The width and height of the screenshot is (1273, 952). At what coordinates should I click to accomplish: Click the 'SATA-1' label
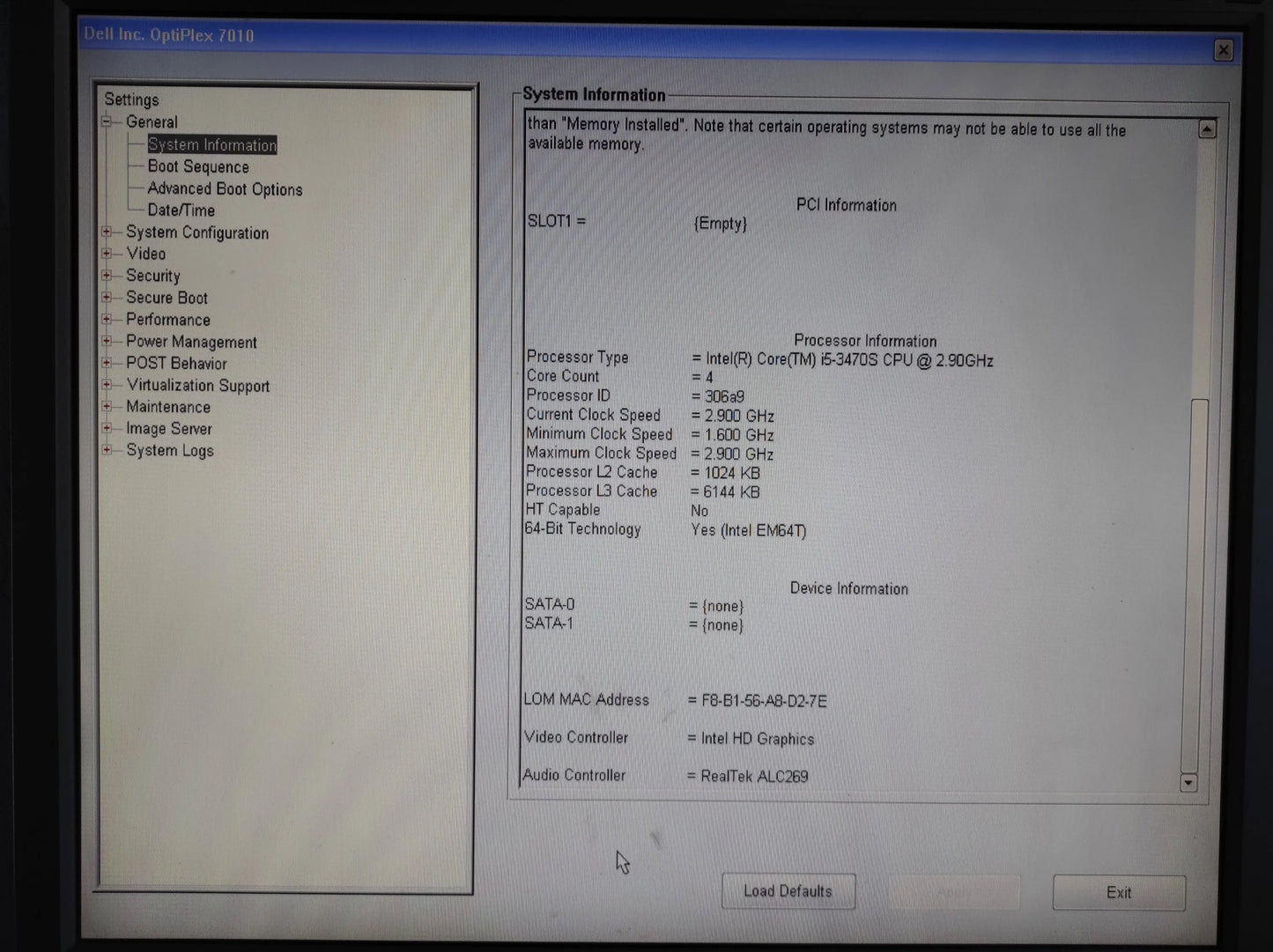point(549,624)
